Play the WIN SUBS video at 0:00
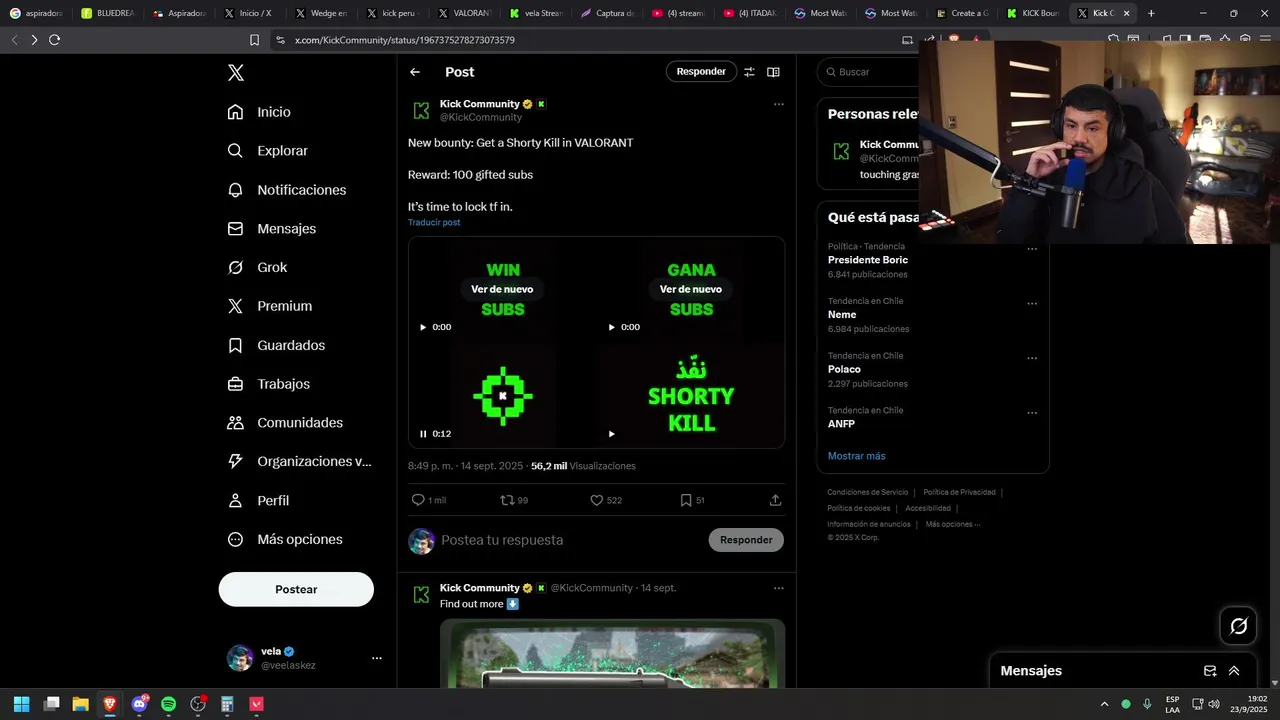Image resolution: width=1280 pixels, height=720 pixels. [423, 327]
